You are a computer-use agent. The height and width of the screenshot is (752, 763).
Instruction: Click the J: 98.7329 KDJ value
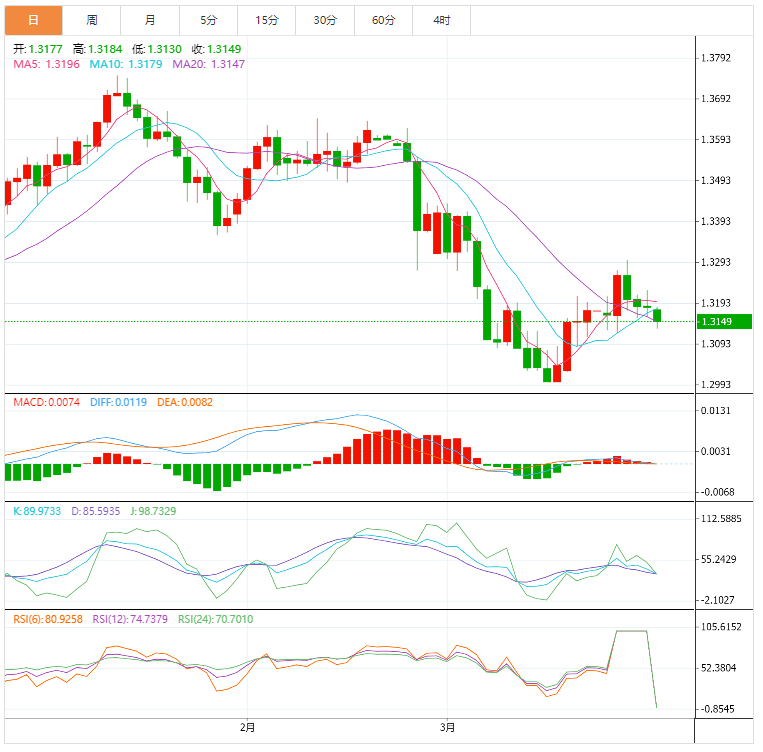click(x=153, y=512)
